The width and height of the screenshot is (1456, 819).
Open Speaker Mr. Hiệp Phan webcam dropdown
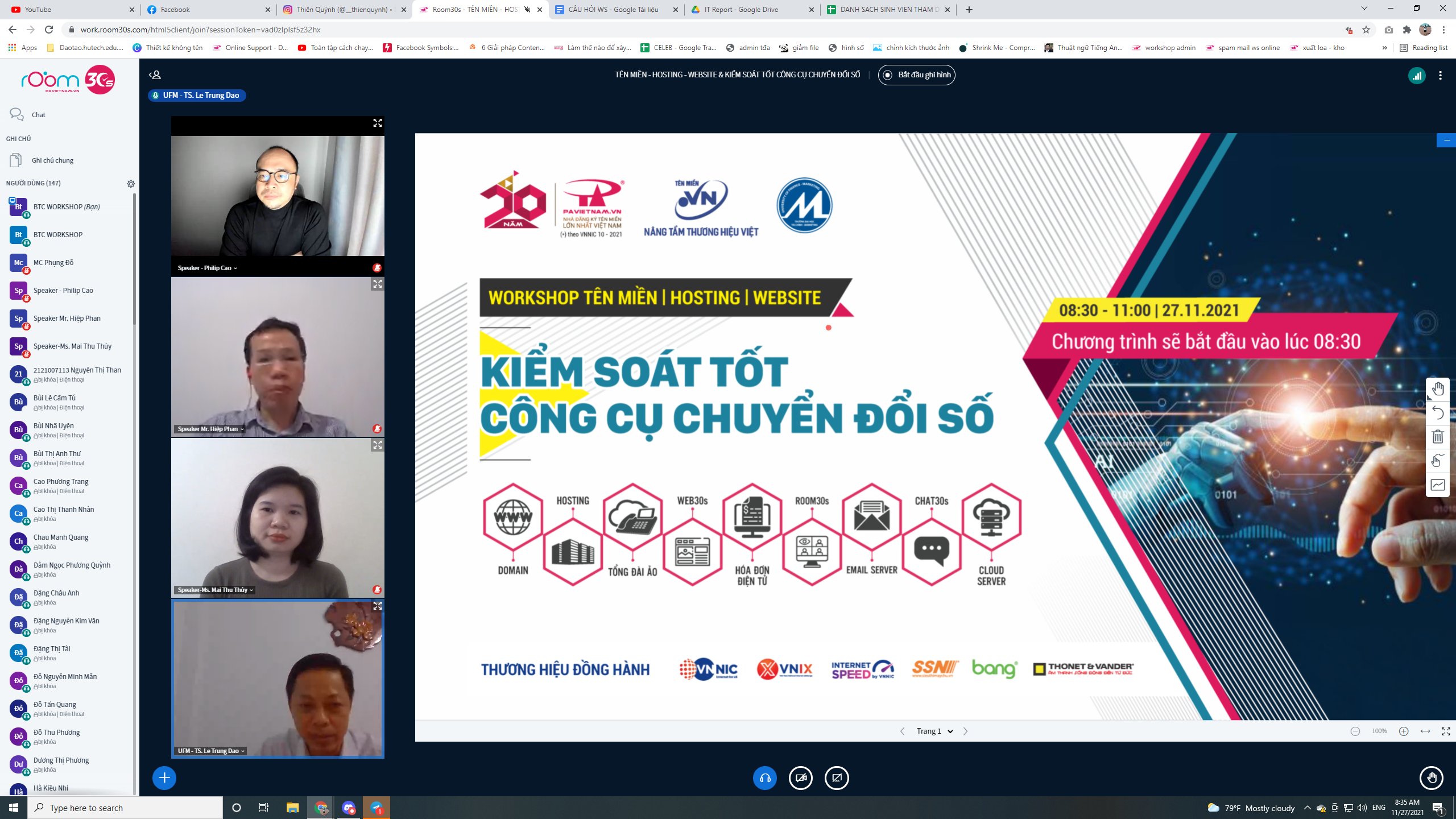click(x=210, y=429)
